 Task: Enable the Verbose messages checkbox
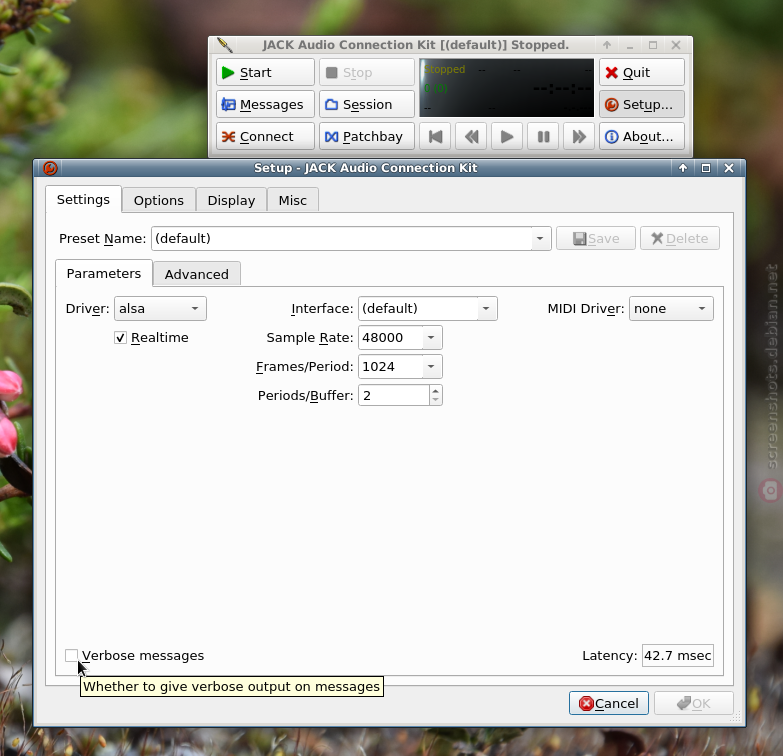[71, 656]
